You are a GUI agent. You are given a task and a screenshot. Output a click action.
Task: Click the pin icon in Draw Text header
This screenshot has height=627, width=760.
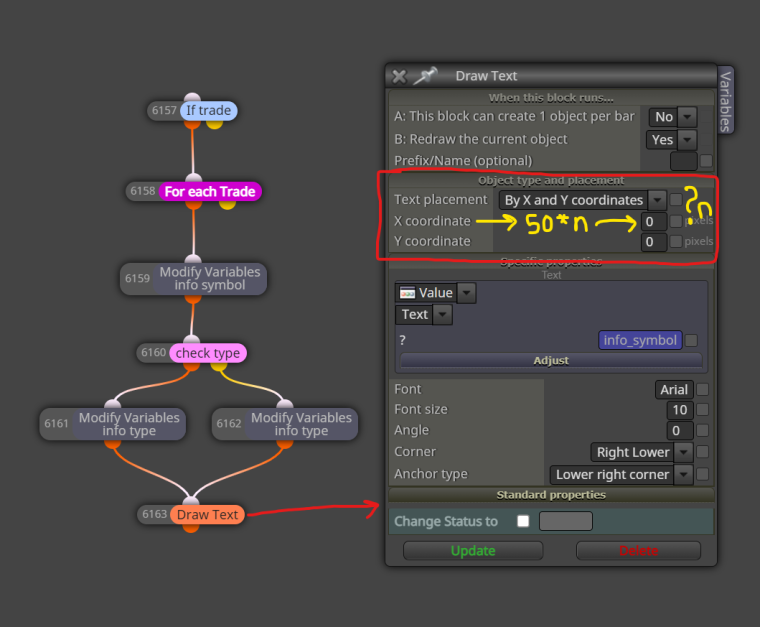pyautogui.click(x=426, y=76)
